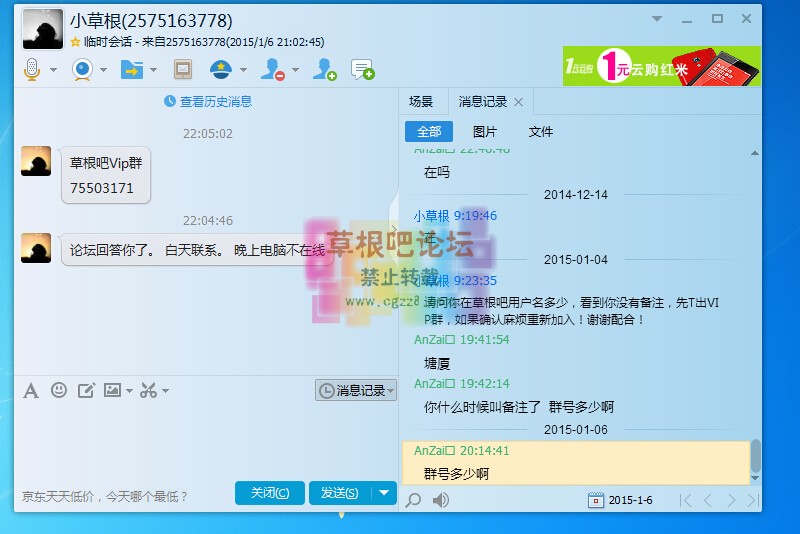Expand the block contact options arrow
Viewport: 800px width, 534px height.
click(x=295, y=69)
